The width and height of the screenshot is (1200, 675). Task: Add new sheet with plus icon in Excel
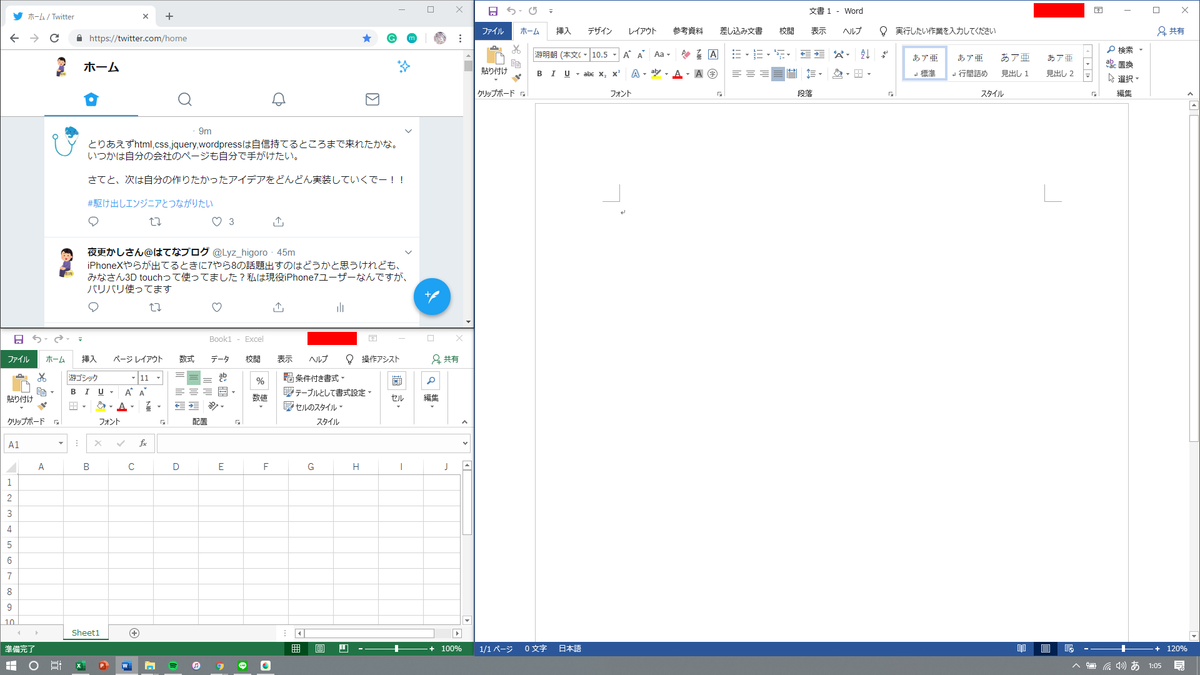(x=134, y=633)
